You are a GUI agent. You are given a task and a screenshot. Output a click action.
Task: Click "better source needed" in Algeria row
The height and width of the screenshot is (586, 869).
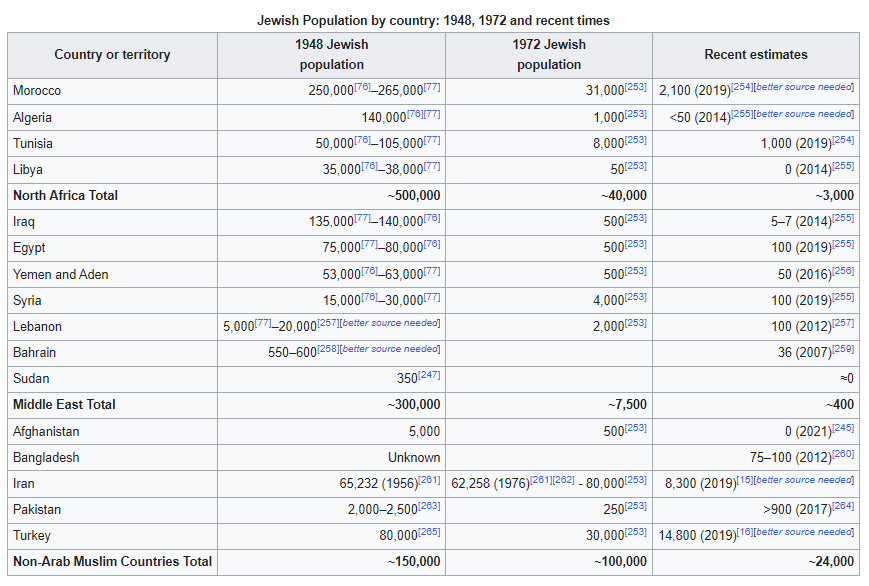pyautogui.click(x=805, y=114)
